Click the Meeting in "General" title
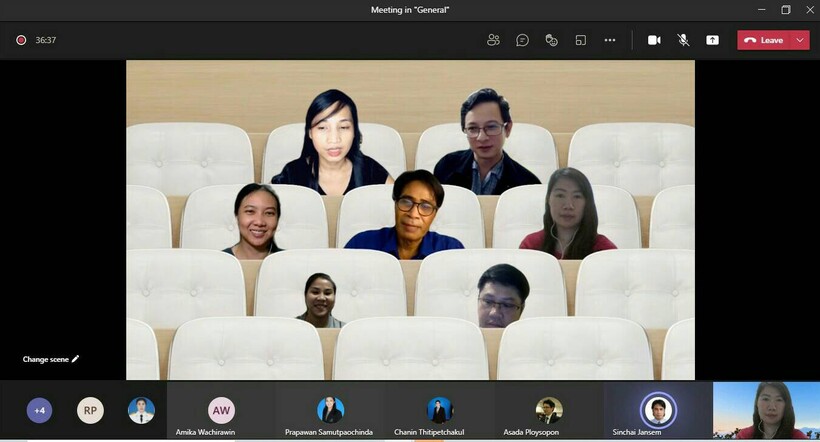This screenshot has height=442, width=820. (410, 9)
